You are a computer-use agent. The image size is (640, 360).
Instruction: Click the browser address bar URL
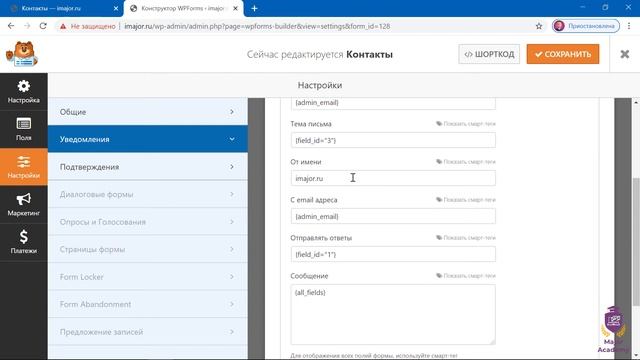point(257,26)
